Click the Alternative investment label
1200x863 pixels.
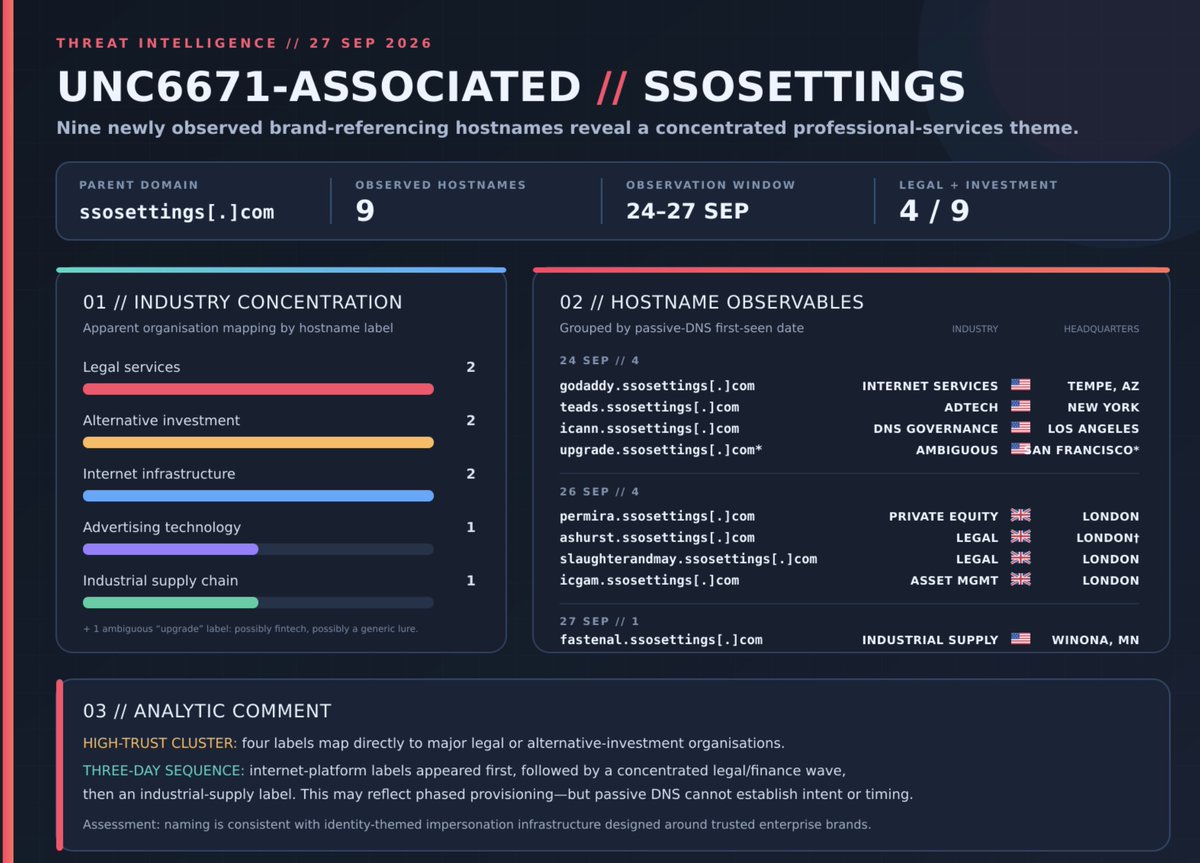[162, 420]
